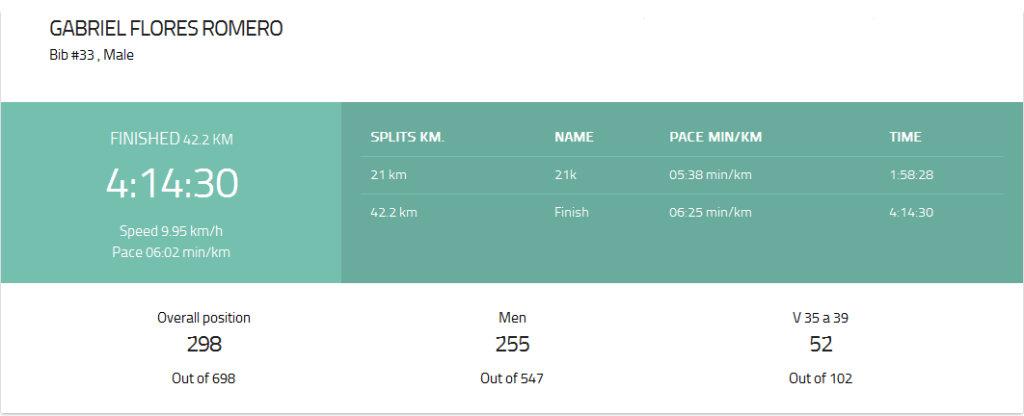Click the PACE MIN/KM column header

pos(715,137)
